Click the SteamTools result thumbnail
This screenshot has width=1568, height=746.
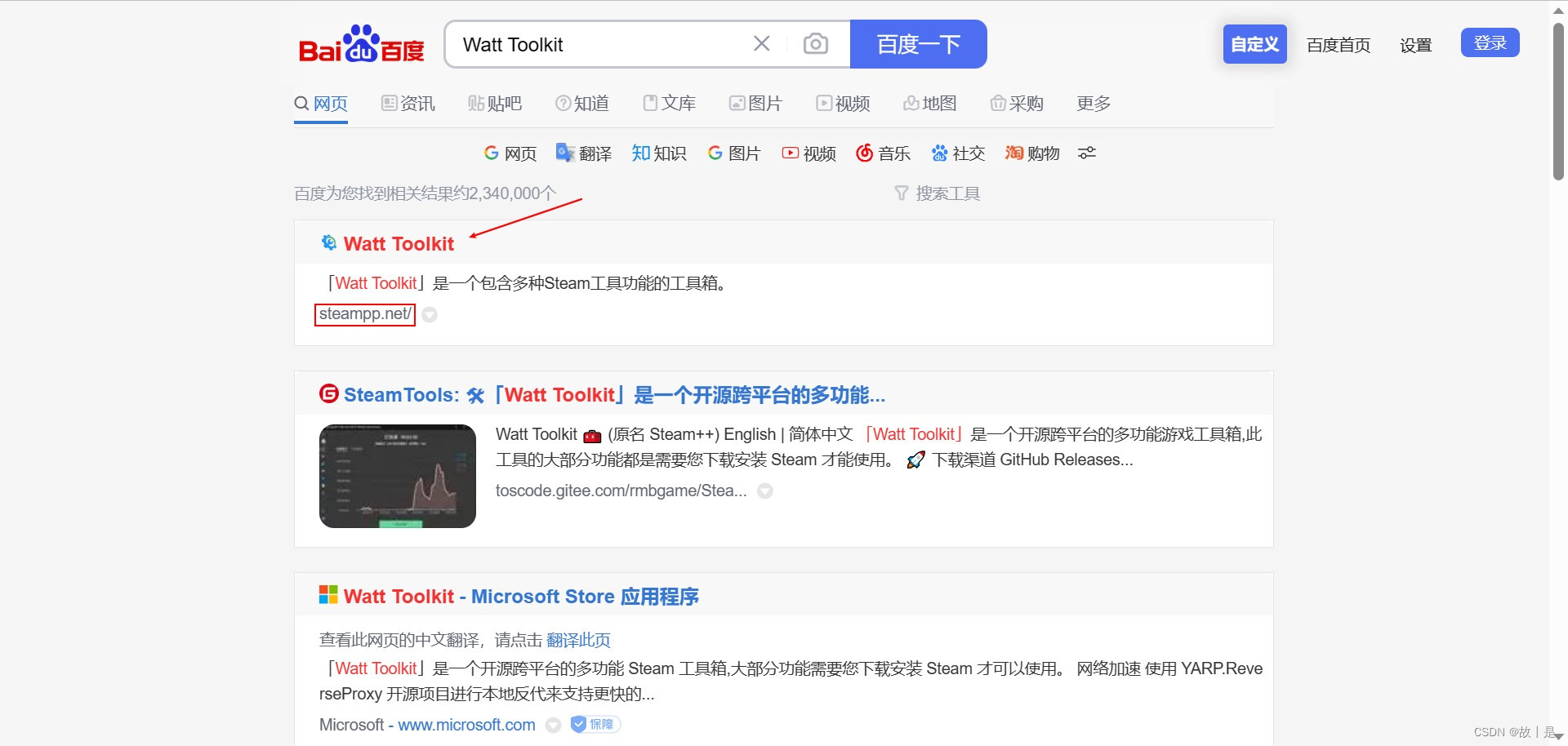pos(398,476)
